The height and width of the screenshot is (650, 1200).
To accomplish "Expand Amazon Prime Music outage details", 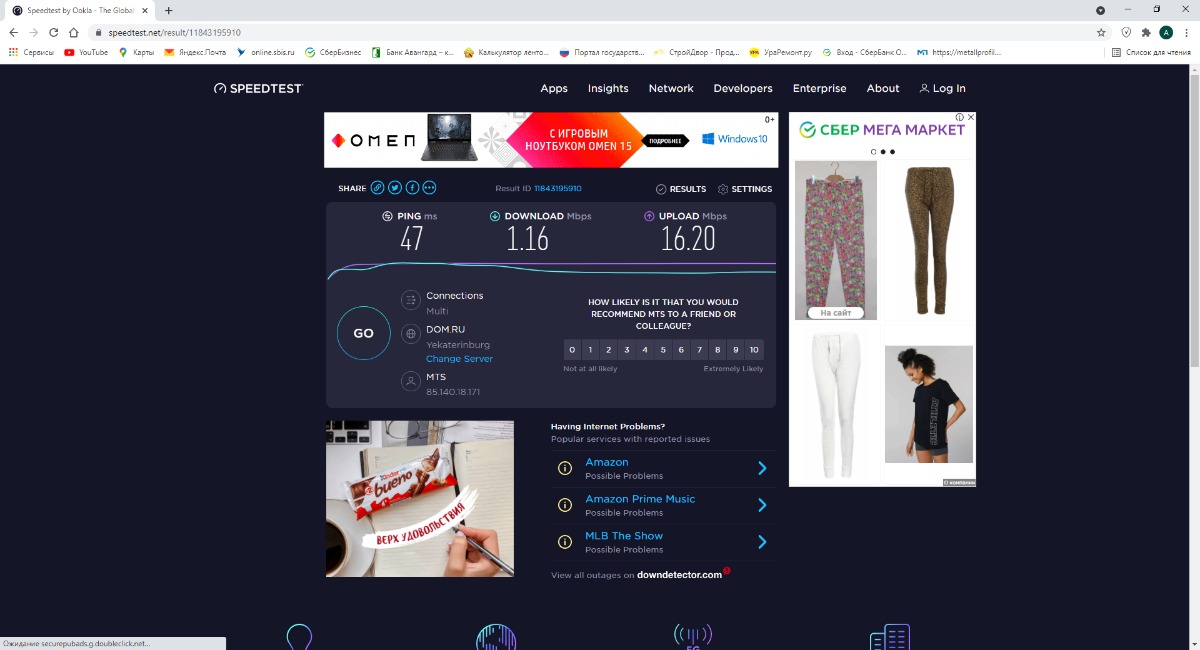I will (762, 505).
